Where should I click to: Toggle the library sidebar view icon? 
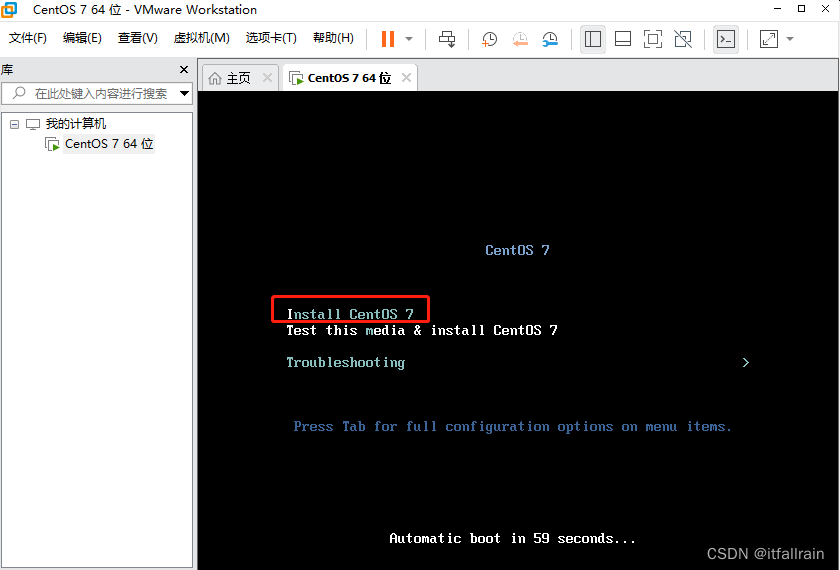pyautogui.click(x=592, y=39)
